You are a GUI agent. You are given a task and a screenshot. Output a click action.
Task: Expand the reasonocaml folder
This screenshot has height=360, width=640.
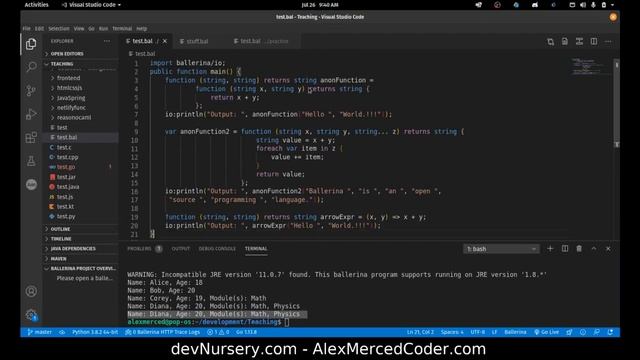(x=81, y=118)
